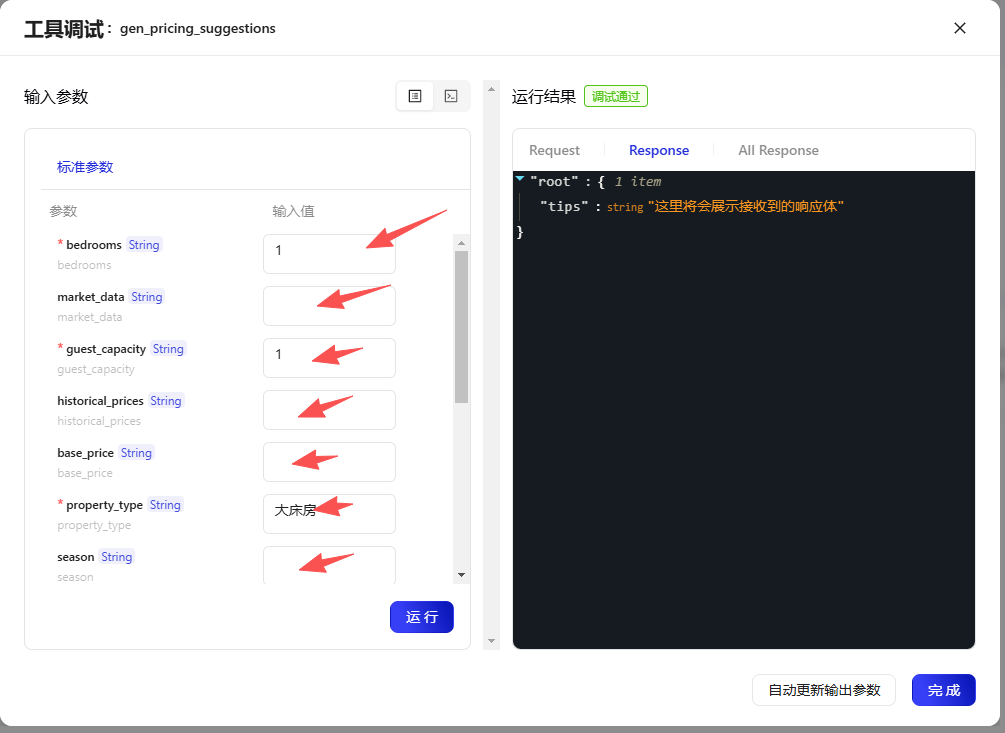Click the String tag next to property_type
The image size is (1005, 733).
pyautogui.click(x=165, y=505)
